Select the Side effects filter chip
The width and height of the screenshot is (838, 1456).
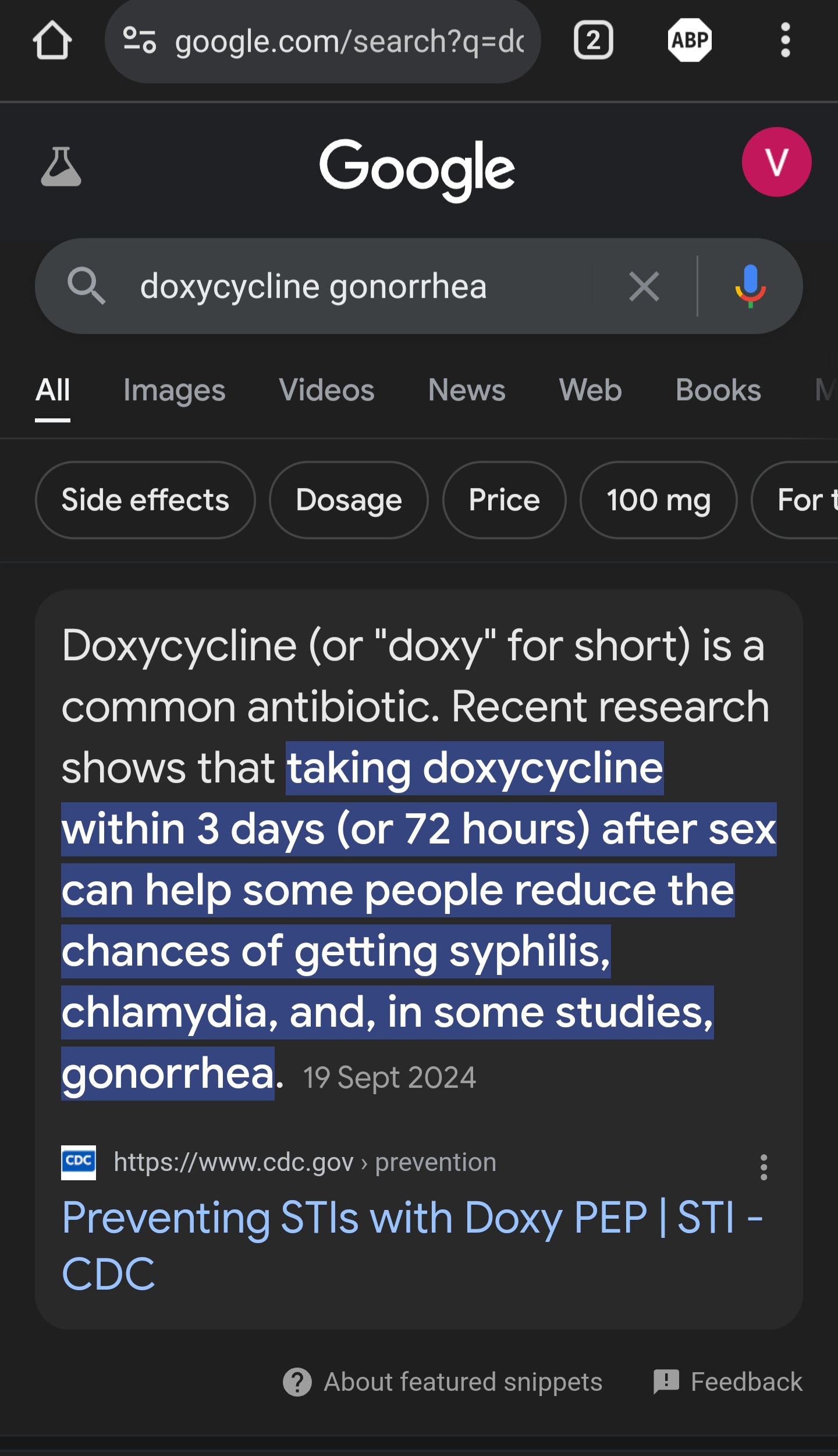(145, 500)
